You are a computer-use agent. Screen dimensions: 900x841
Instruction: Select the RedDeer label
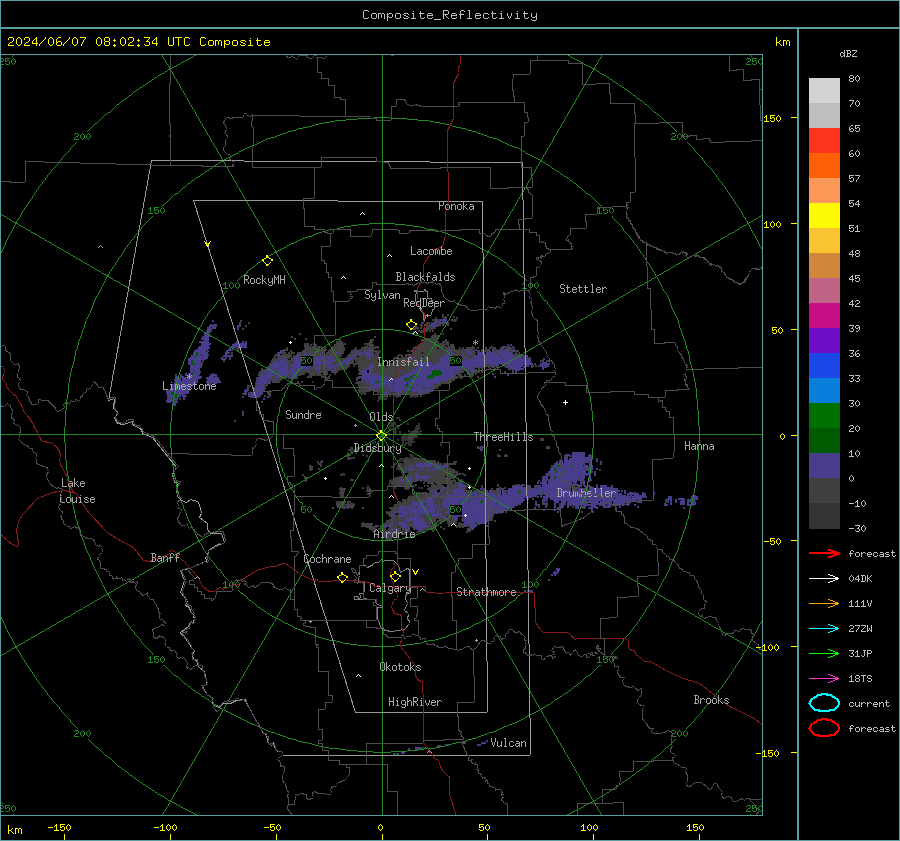424,303
